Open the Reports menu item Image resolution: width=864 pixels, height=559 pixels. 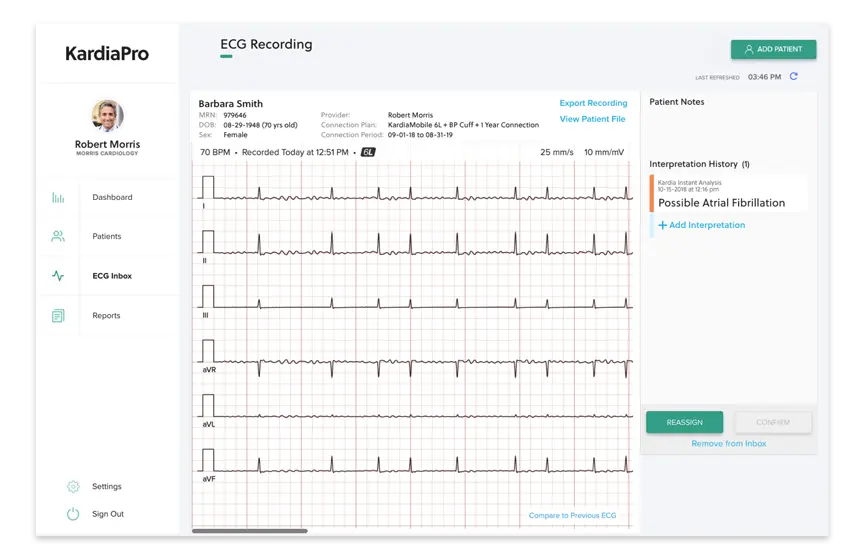[x=106, y=316]
